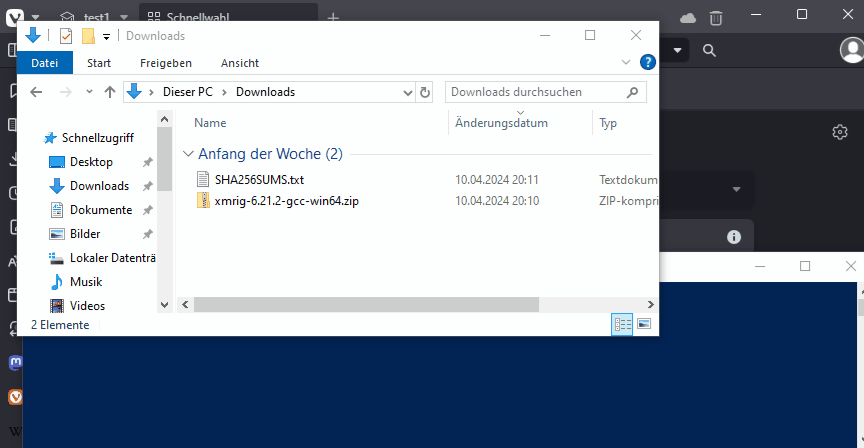Switch to details view in status bar
Viewport: 864px width, 448px height.
(623, 324)
